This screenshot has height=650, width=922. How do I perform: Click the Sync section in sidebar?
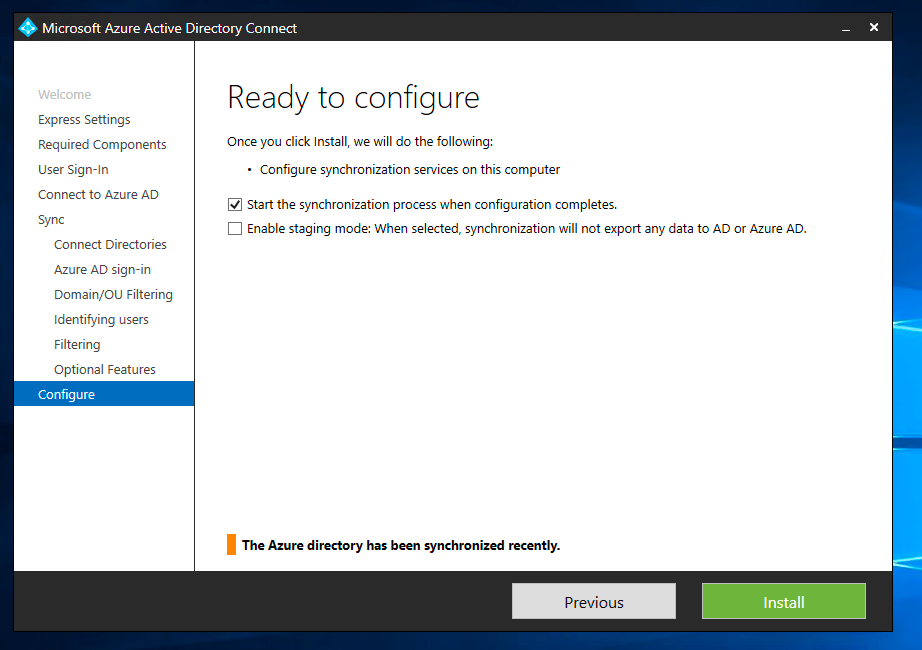coord(51,219)
